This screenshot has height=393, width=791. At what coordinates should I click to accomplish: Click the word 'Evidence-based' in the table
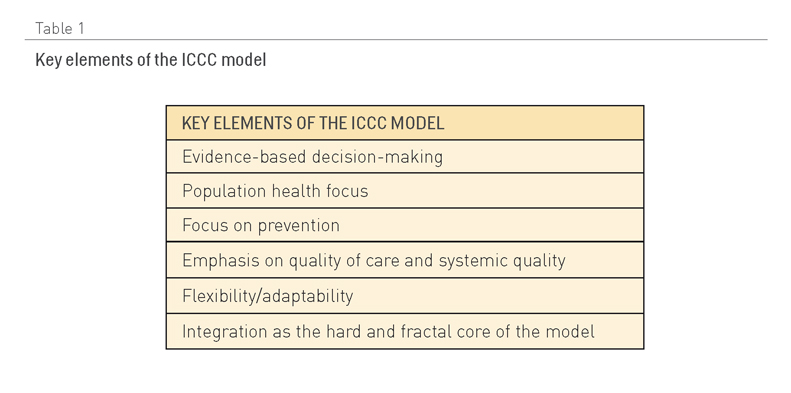pyautogui.click(x=245, y=156)
